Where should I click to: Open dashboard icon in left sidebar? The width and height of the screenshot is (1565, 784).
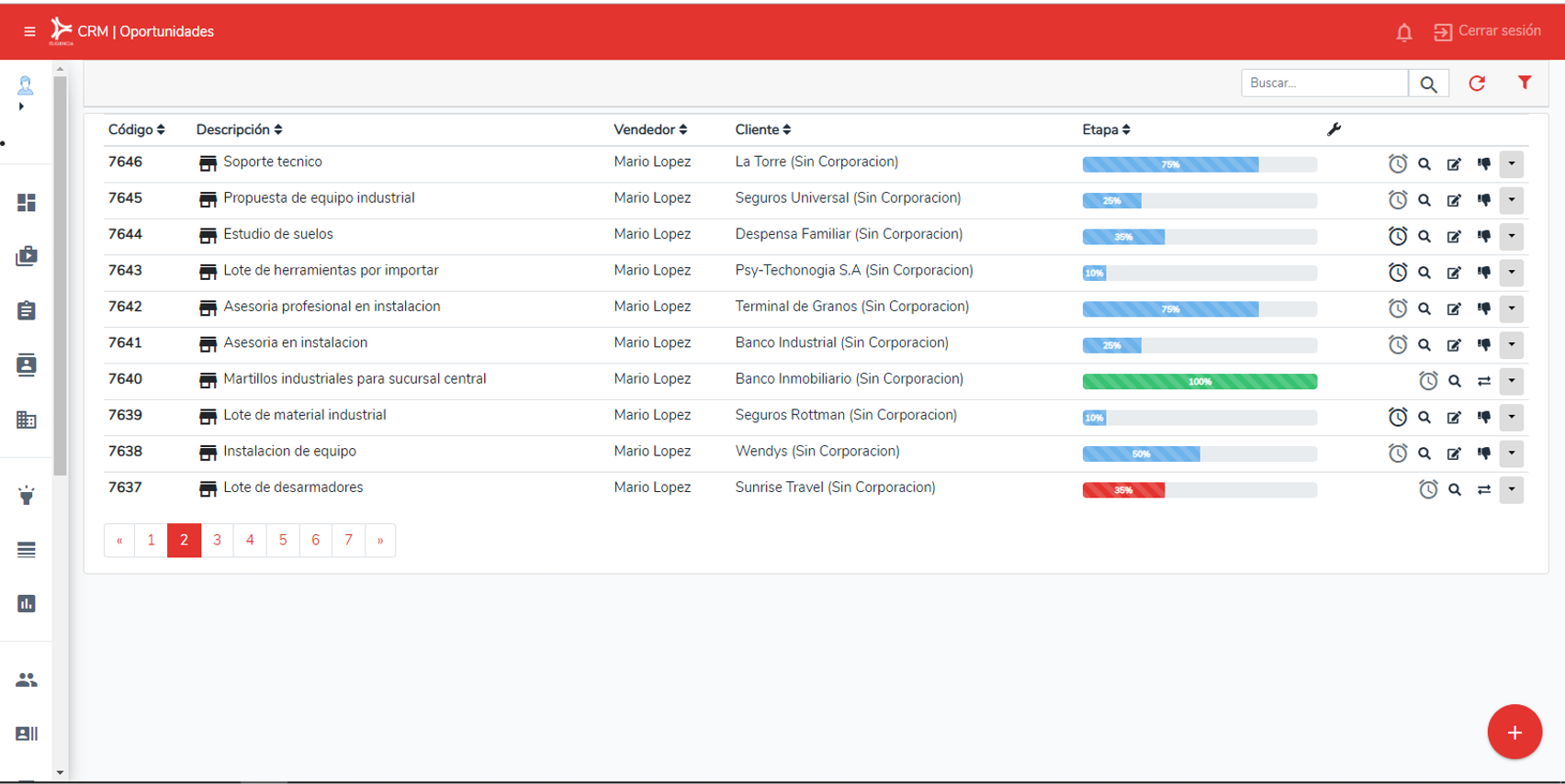27,203
